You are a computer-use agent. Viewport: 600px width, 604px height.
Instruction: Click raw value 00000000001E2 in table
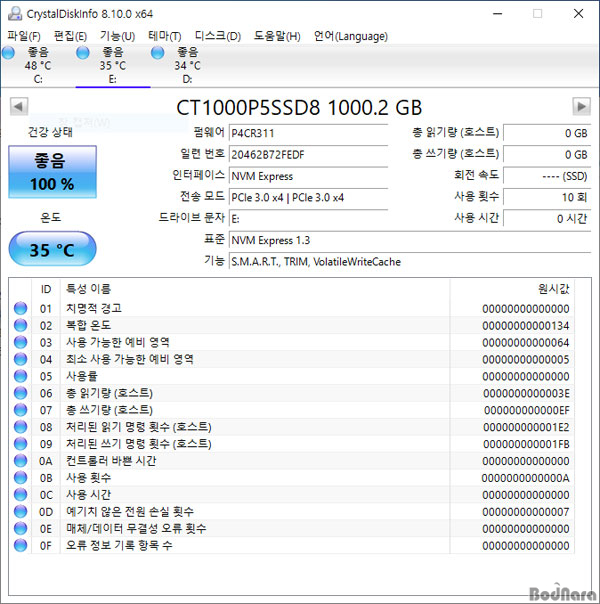coord(526,427)
